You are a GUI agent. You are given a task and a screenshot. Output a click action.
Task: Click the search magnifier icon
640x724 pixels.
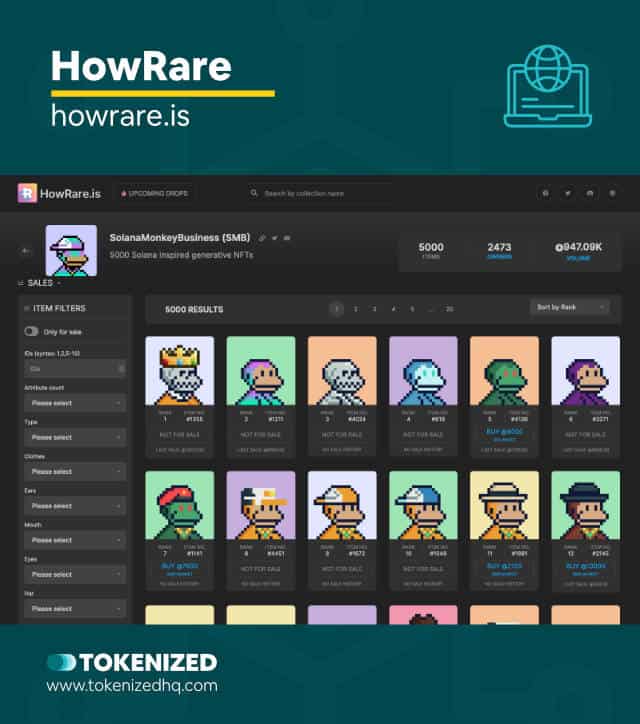[254, 193]
